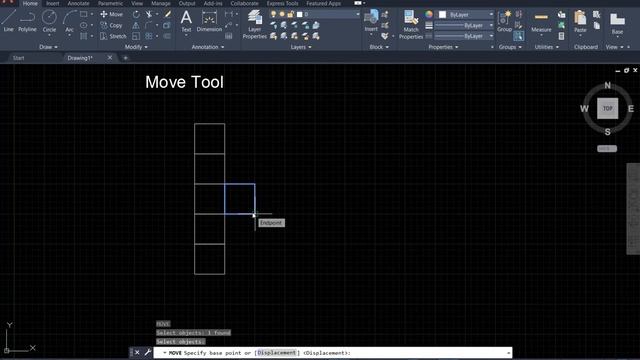Toggle layer lock padlock icon

click(x=291, y=14)
